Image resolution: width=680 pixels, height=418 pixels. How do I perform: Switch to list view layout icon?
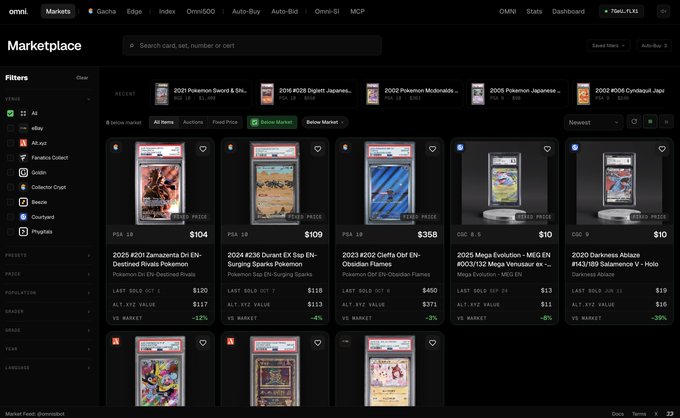pyautogui.click(x=666, y=122)
